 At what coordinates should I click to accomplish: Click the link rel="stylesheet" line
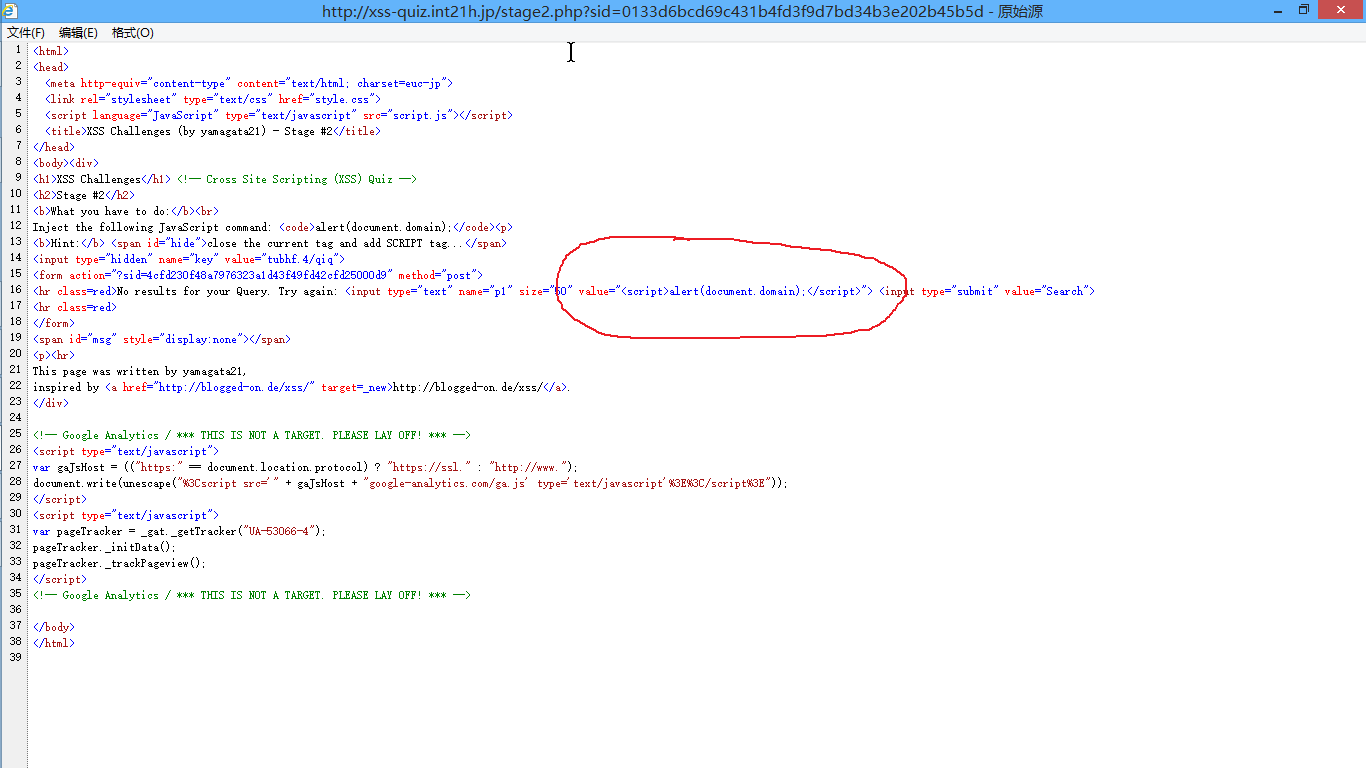213,99
